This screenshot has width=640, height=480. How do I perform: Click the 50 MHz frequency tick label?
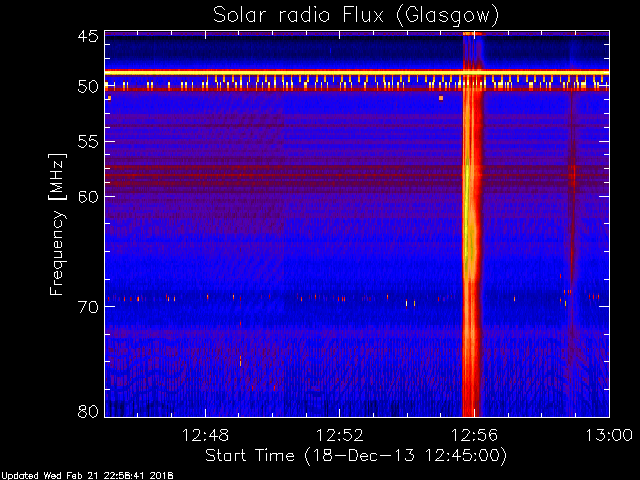tap(87, 87)
